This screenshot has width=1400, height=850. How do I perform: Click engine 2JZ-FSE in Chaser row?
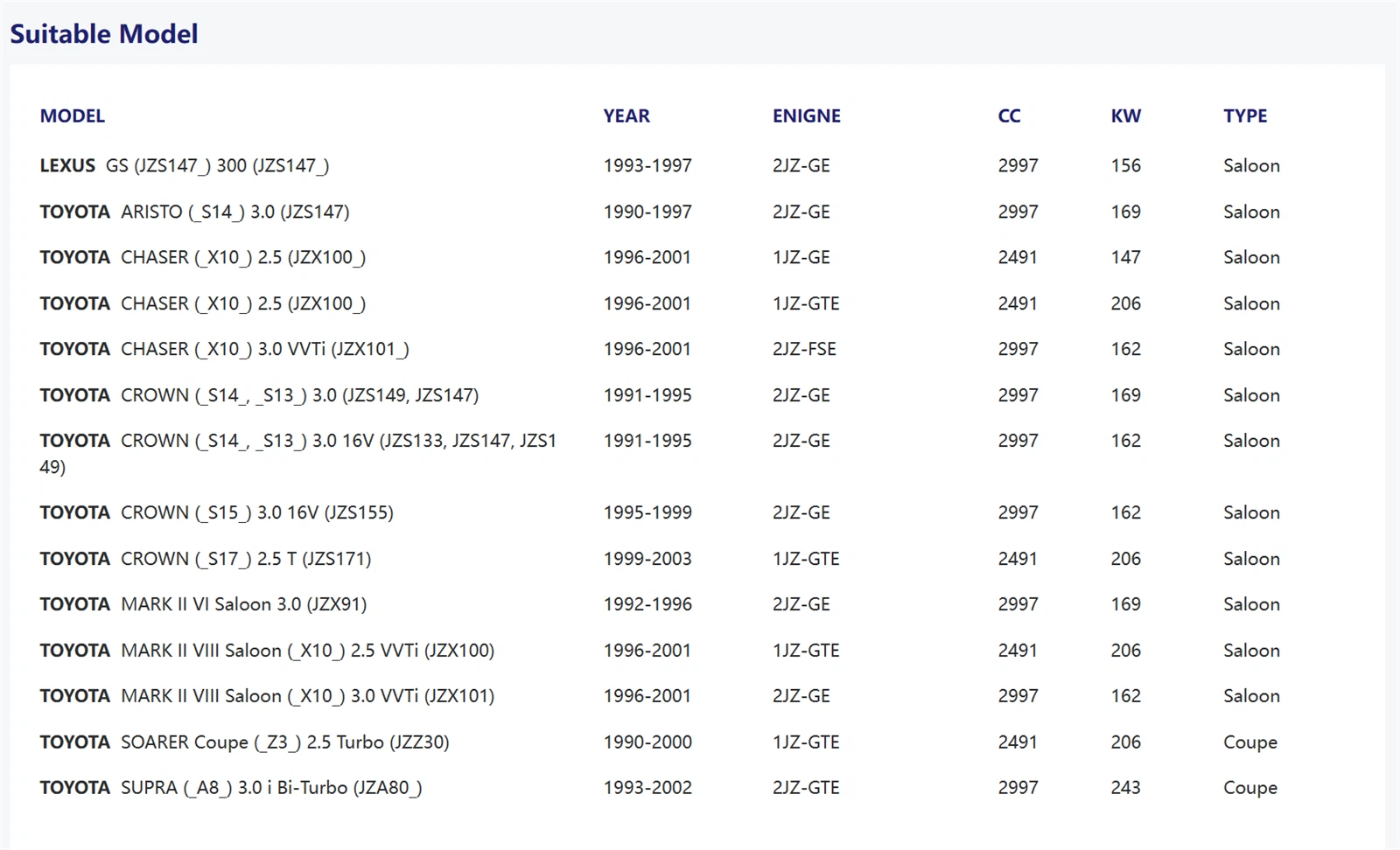pyautogui.click(x=804, y=349)
